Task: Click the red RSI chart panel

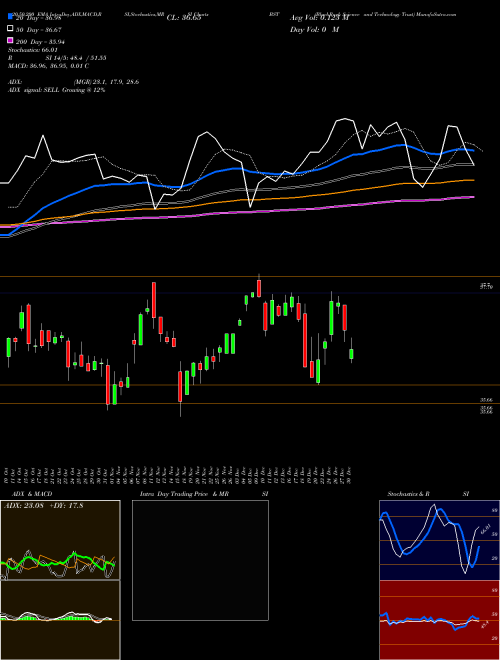Action: pyautogui.click(x=439, y=620)
